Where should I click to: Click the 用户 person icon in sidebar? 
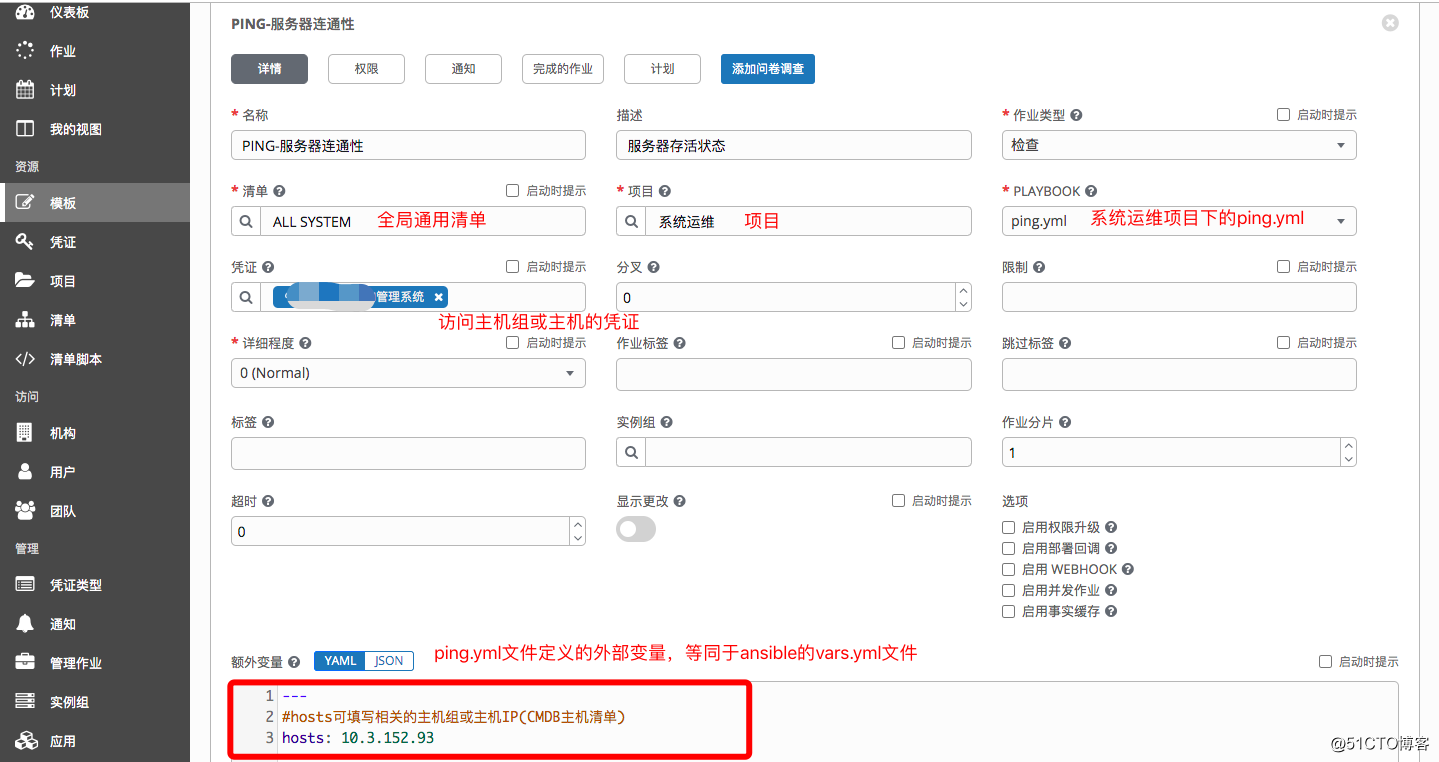(x=25, y=472)
